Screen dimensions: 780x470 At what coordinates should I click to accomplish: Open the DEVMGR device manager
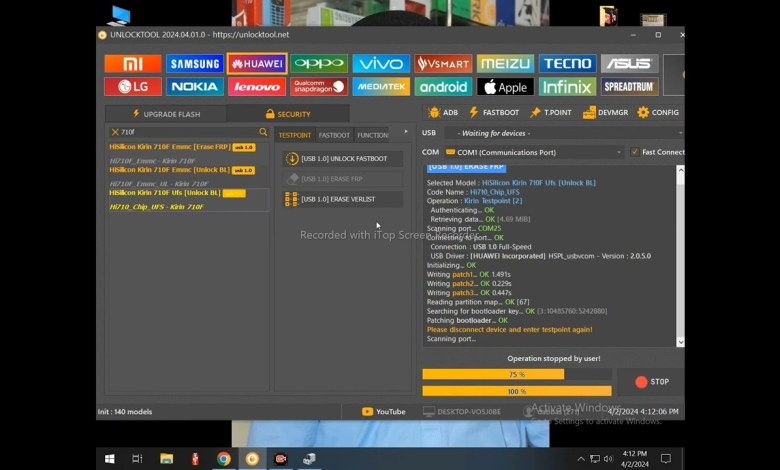(x=606, y=113)
